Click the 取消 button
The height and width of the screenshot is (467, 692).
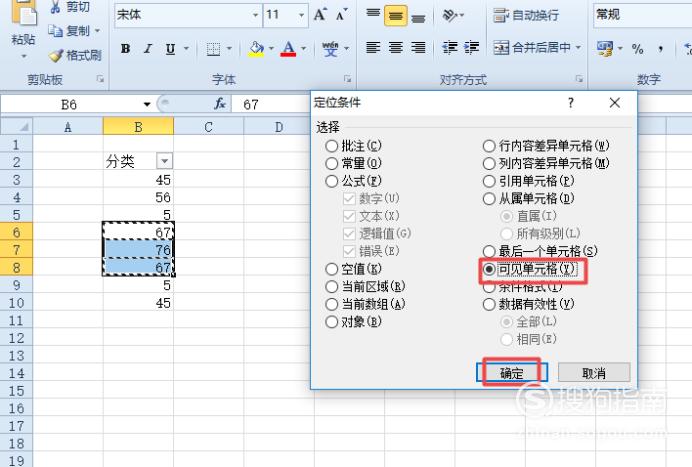coord(594,373)
